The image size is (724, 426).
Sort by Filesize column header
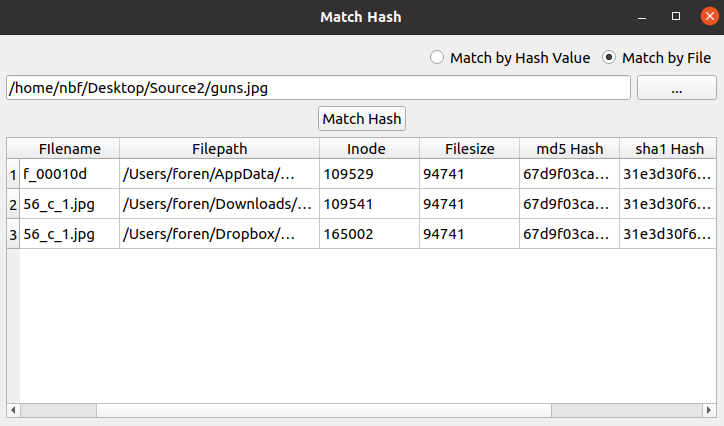pyautogui.click(x=469, y=149)
